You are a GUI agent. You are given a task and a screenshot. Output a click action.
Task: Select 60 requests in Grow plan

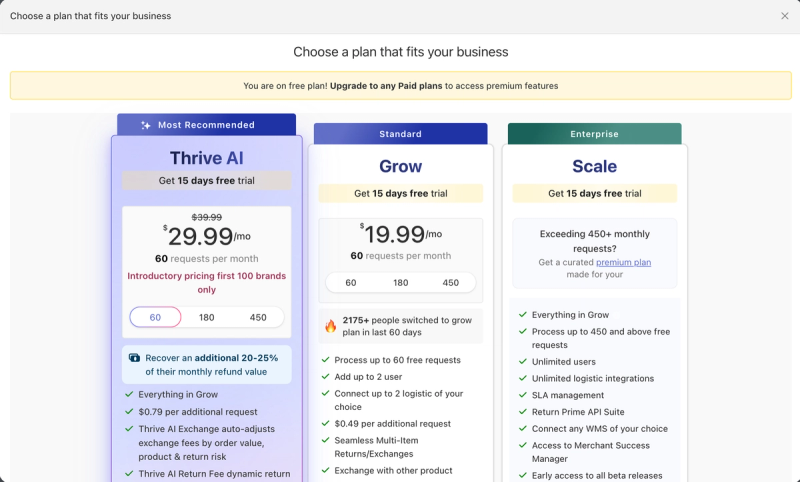pyautogui.click(x=351, y=283)
